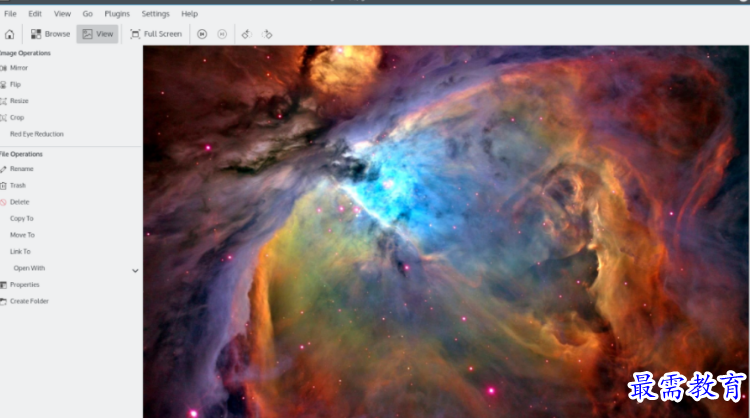Screen dimensions: 752x418
Task: Switch to Browse mode
Action: pos(50,34)
